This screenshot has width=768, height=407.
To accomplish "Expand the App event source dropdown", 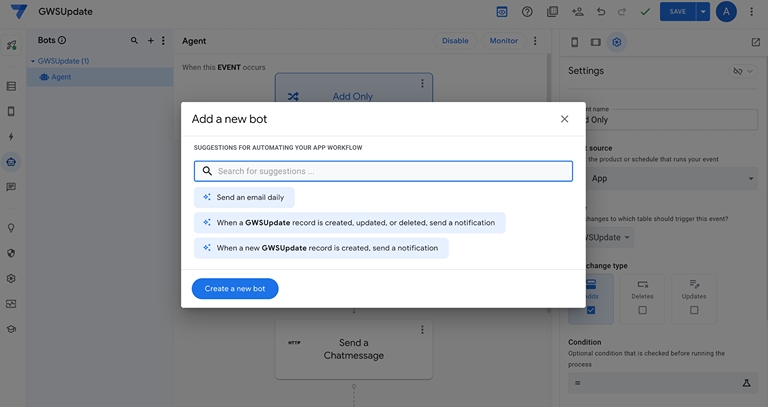I will pyautogui.click(x=750, y=179).
